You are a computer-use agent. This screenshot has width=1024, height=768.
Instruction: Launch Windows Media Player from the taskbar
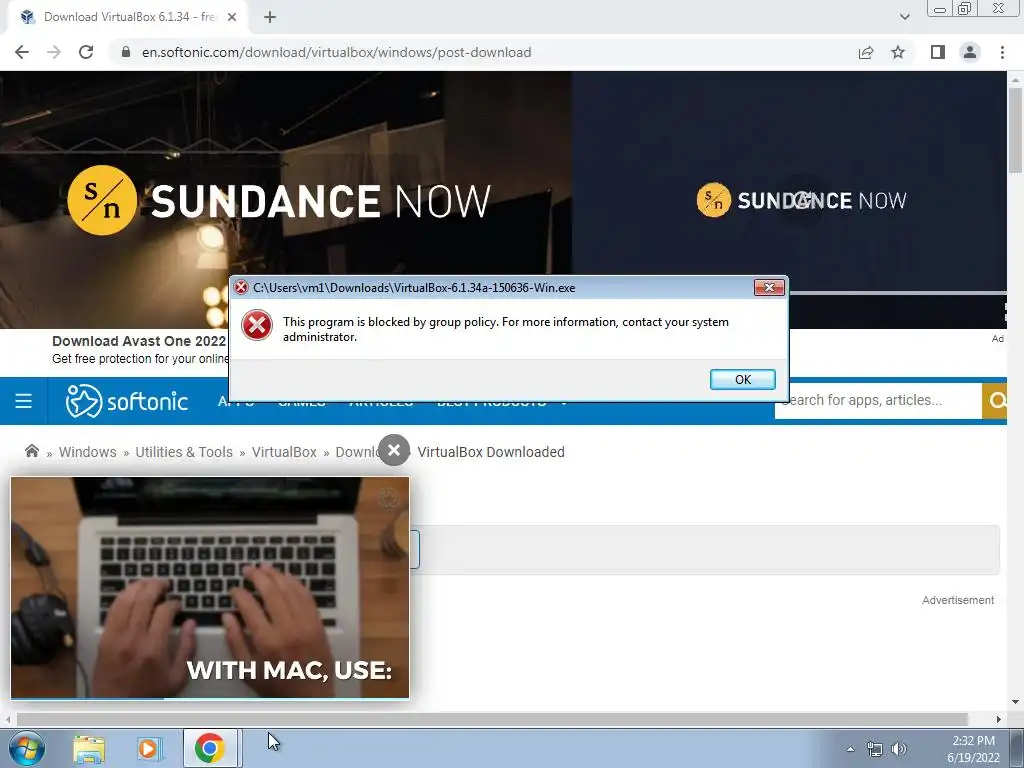click(149, 749)
